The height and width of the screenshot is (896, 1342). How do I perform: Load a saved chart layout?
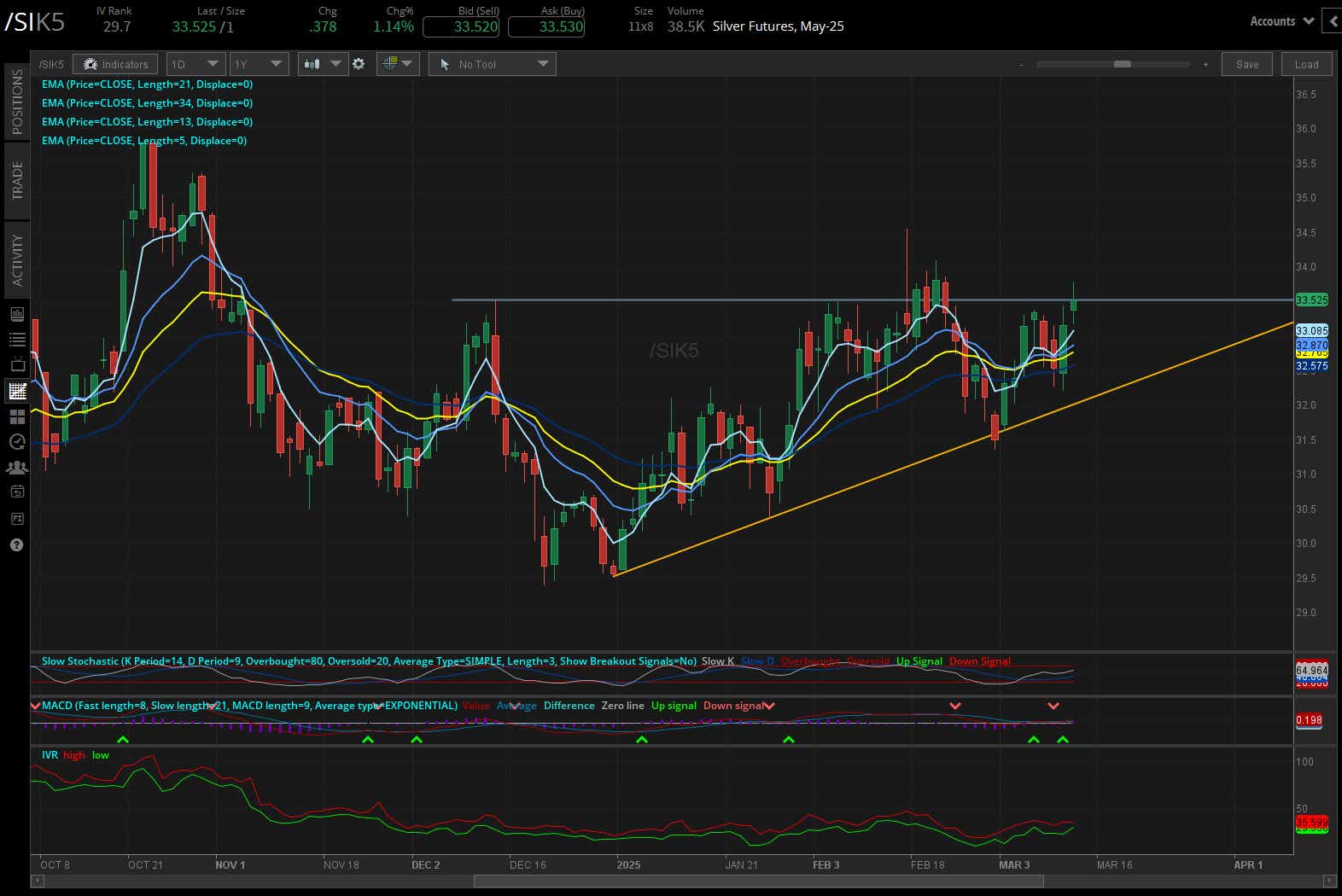click(1306, 64)
